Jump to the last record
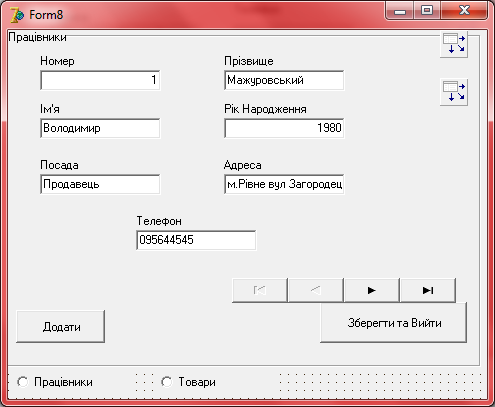 tap(428, 290)
